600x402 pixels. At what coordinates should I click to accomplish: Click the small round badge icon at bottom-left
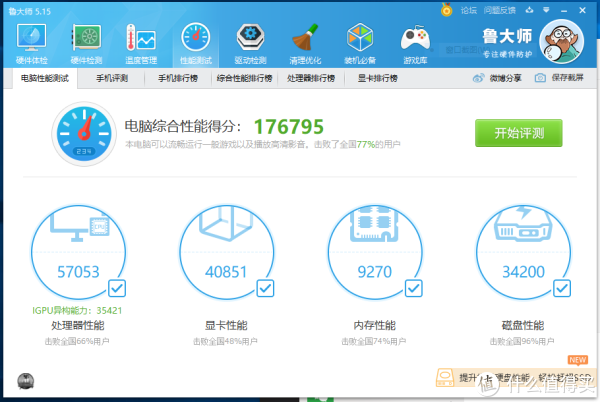(x=26, y=381)
